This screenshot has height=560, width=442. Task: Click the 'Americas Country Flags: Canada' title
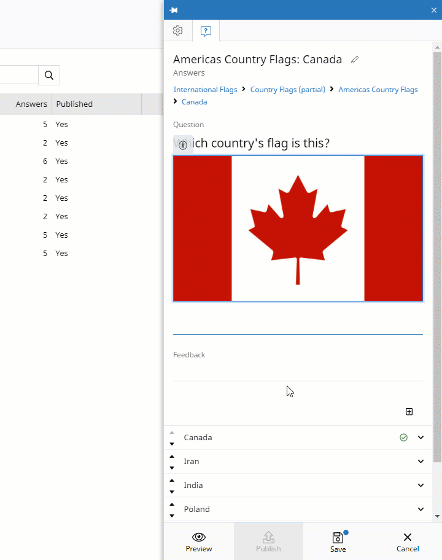coord(257,59)
